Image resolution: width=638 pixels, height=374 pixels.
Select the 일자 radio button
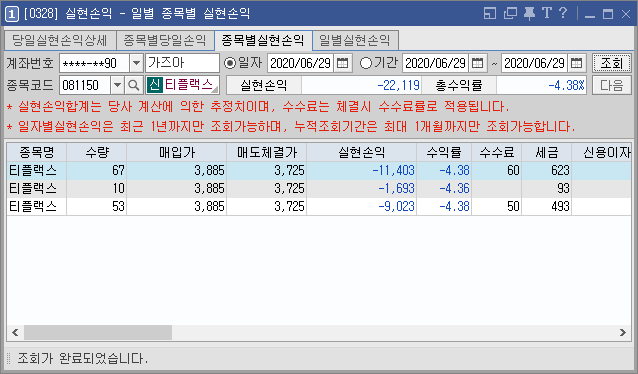(x=230, y=63)
